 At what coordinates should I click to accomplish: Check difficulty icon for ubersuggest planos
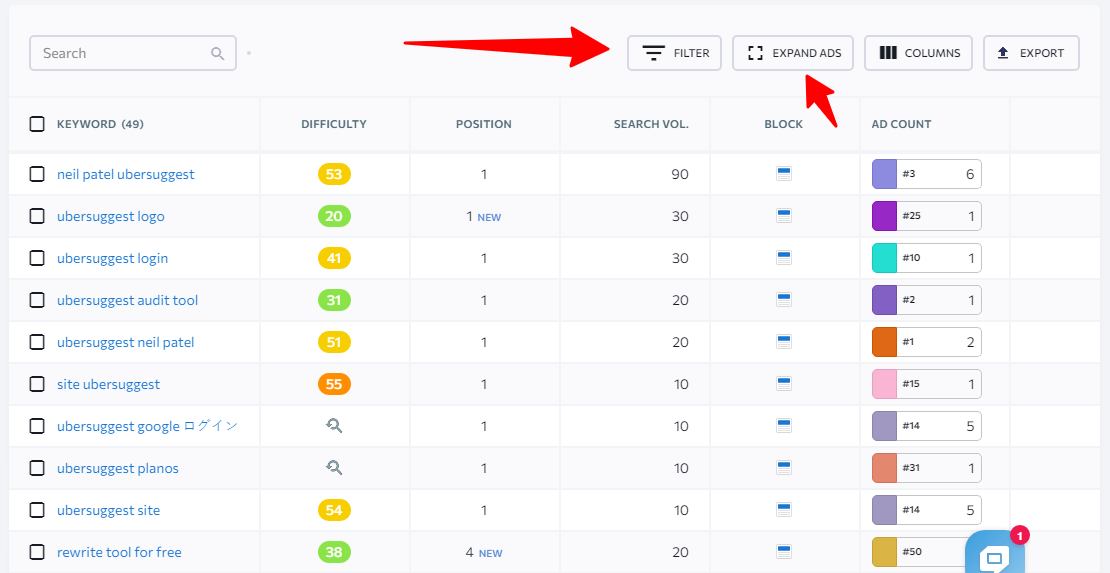pos(334,468)
